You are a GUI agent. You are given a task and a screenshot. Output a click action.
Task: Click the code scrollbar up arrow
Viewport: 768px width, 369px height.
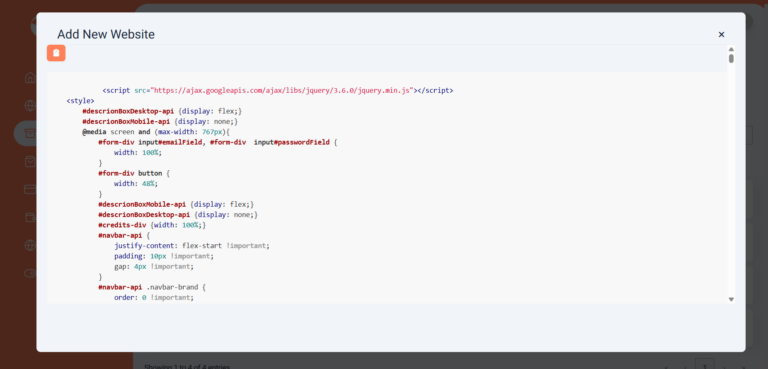pyautogui.click(x=731, y=49)
